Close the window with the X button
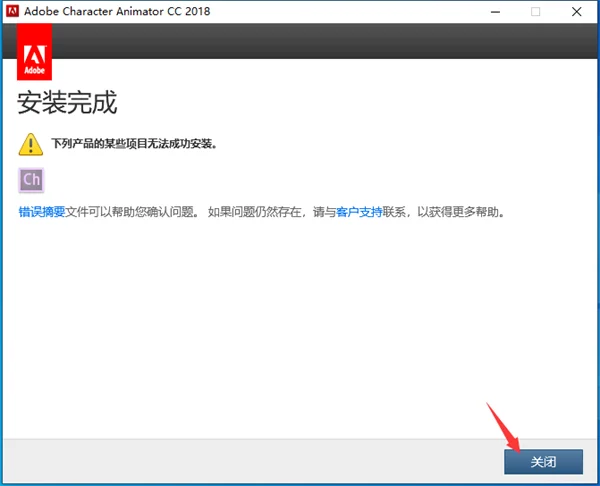Viewport: 600px width, 486px height. tap(577, 12)
